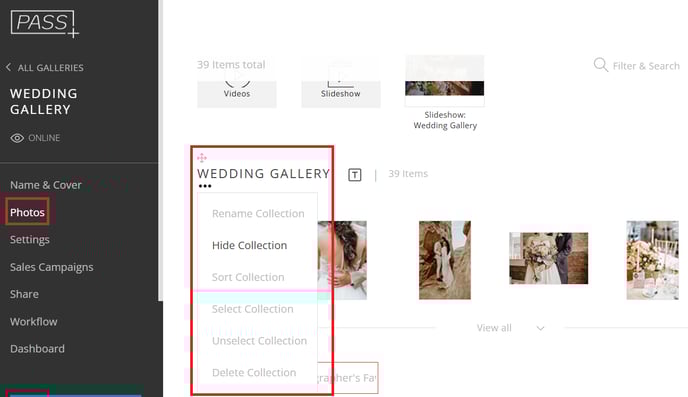This screenshot has height=397, width=688.
Task: Open Sales Campaigns section
Action: [x=51, y=267]
